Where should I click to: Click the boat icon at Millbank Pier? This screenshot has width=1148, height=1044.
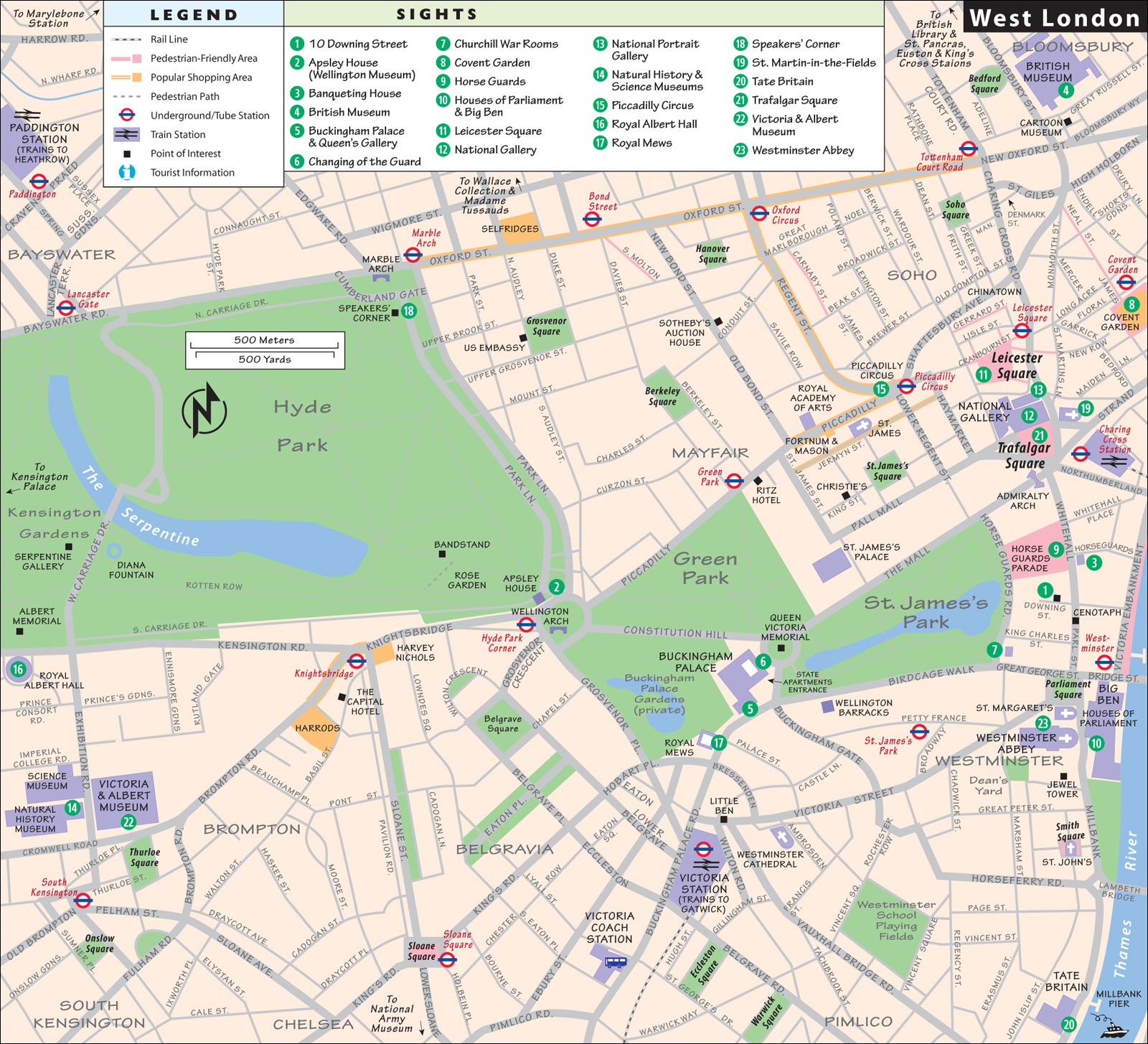(1109, 1025)
